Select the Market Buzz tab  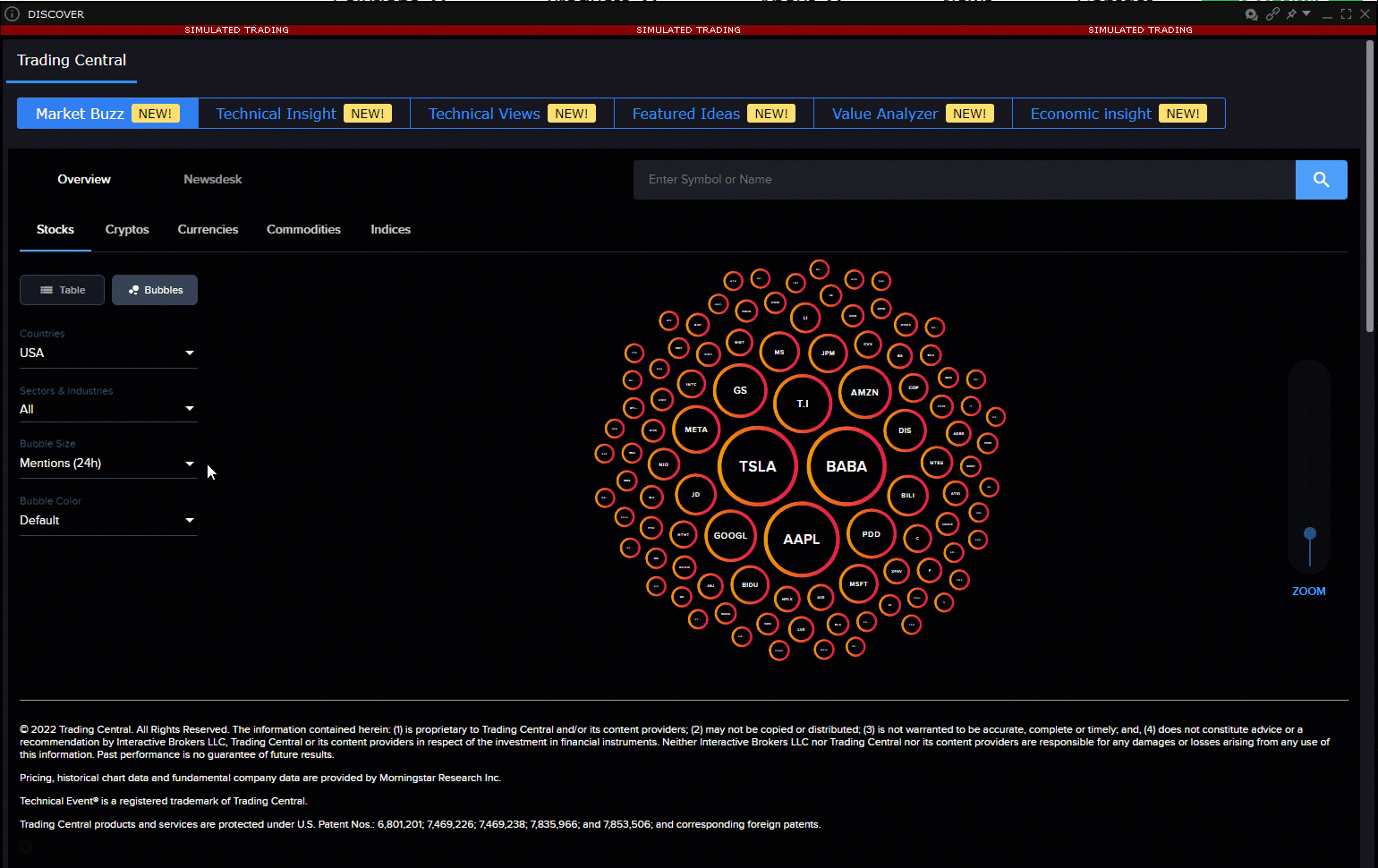(x=107, y=114)
